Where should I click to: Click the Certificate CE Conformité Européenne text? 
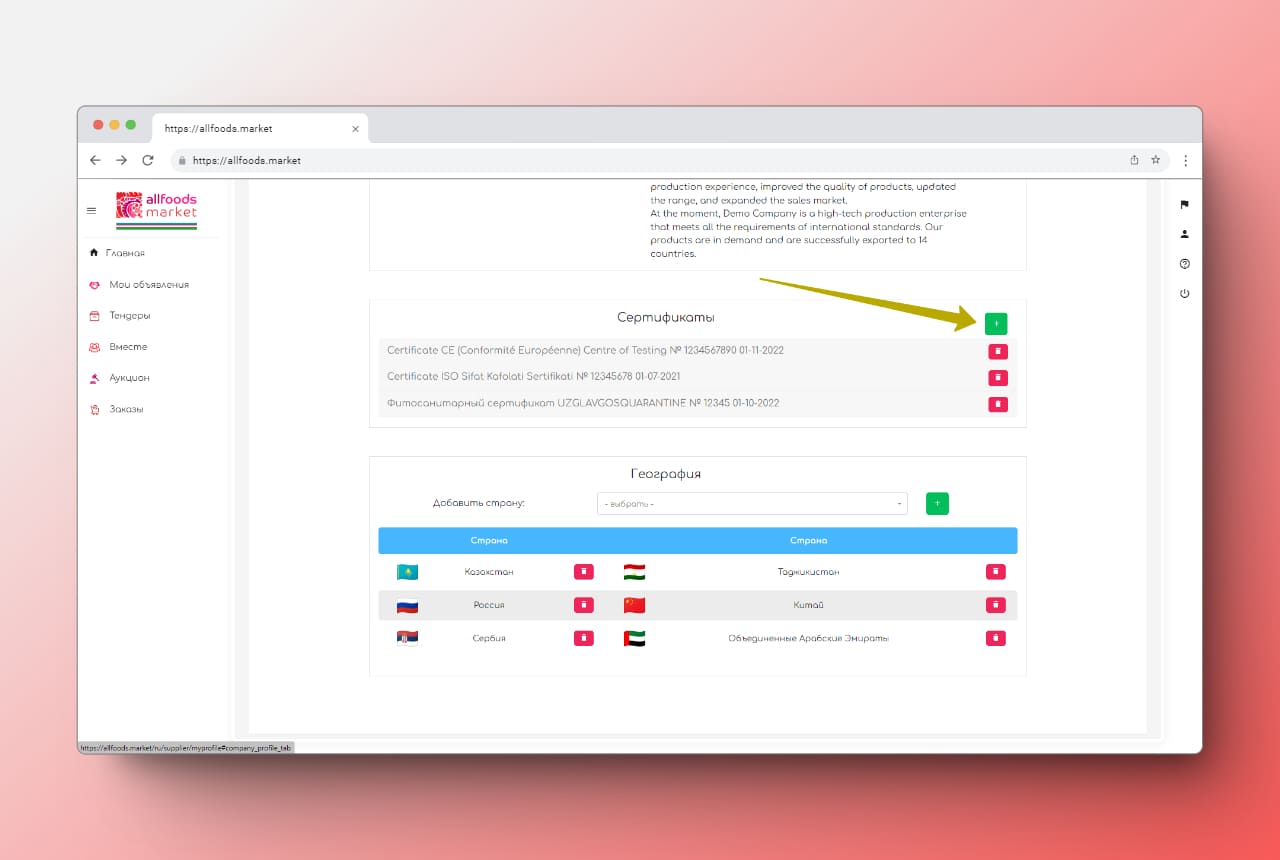(x=585, y=351)
